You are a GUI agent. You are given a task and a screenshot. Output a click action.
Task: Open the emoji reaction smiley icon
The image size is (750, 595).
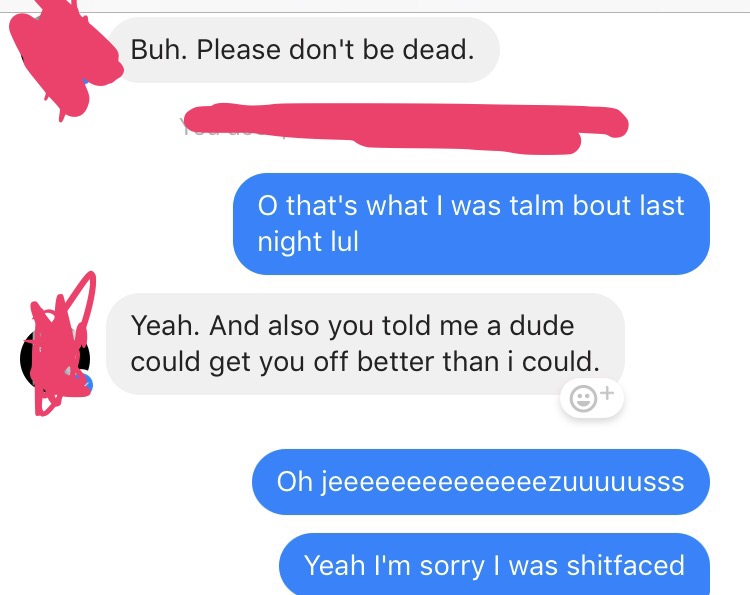click(584, 398)
